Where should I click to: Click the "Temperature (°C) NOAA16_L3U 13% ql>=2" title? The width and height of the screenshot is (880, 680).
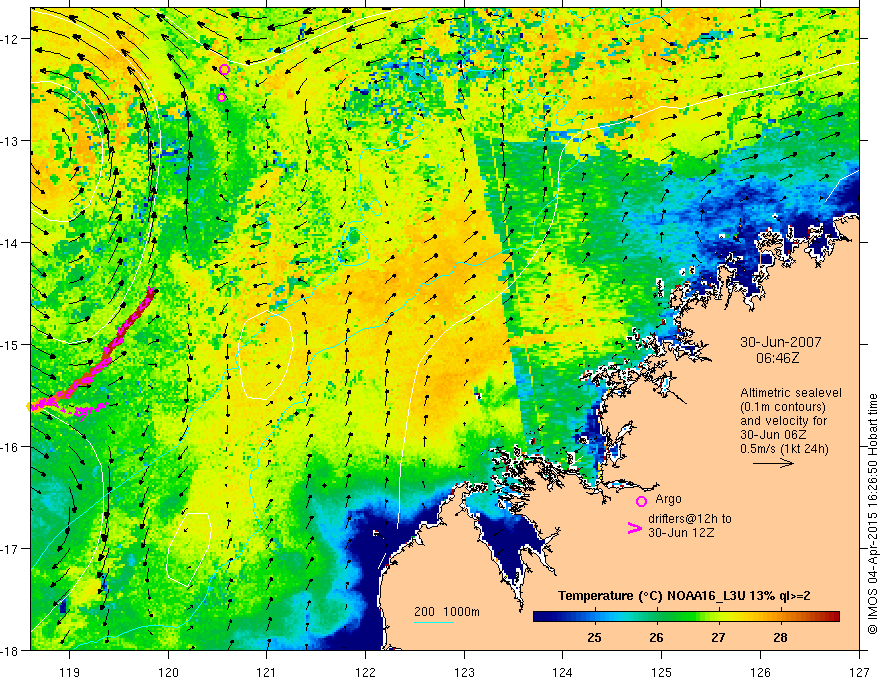(x=684, y=596)
